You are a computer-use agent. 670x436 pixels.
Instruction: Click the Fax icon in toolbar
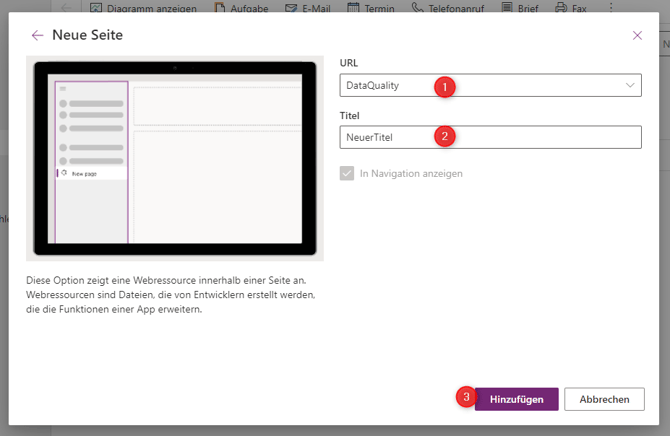[x=560, y=8]
